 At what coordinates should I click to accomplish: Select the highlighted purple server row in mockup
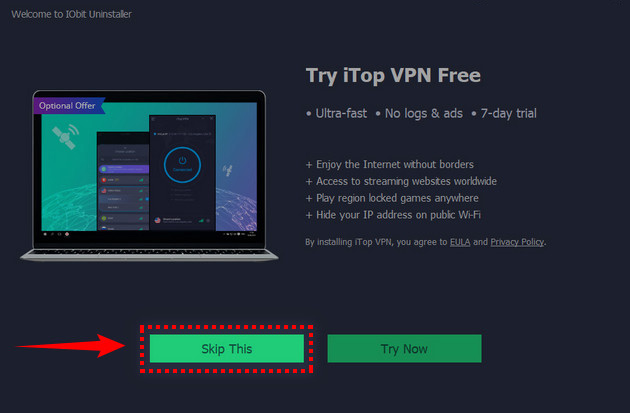tap(124, 169)
